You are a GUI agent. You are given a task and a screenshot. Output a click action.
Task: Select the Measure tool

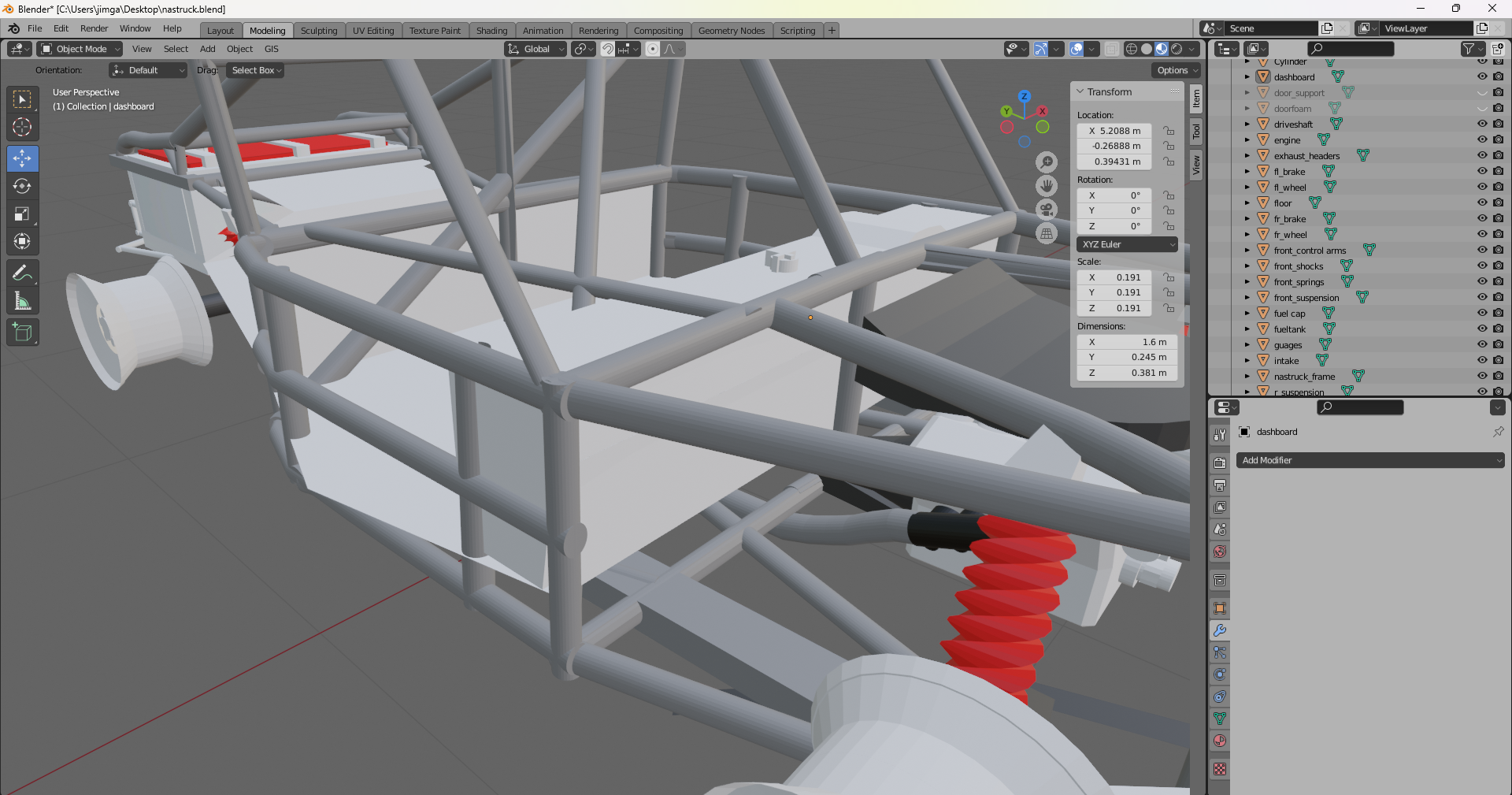[x=22, y=301]
